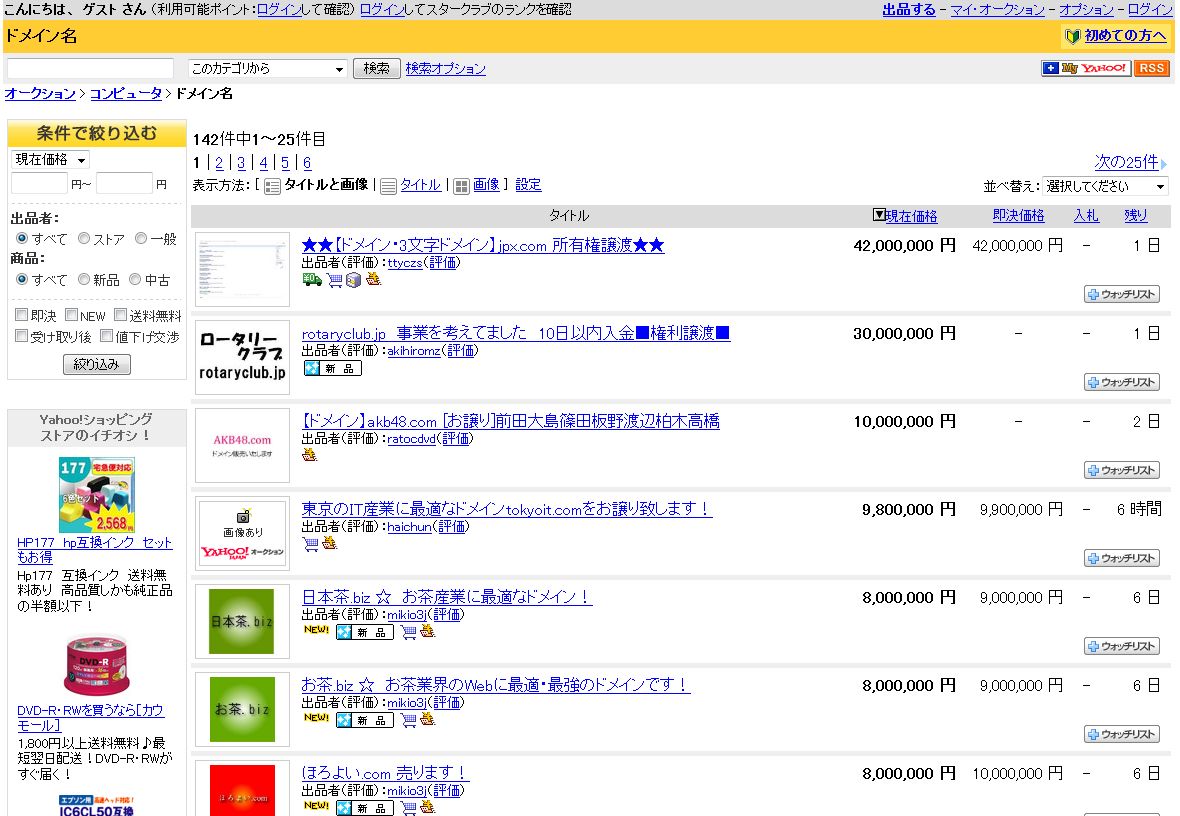Click the cart icon in the tokyoit.com listing
The image size is (1180, 816).
tap(310, 543)
